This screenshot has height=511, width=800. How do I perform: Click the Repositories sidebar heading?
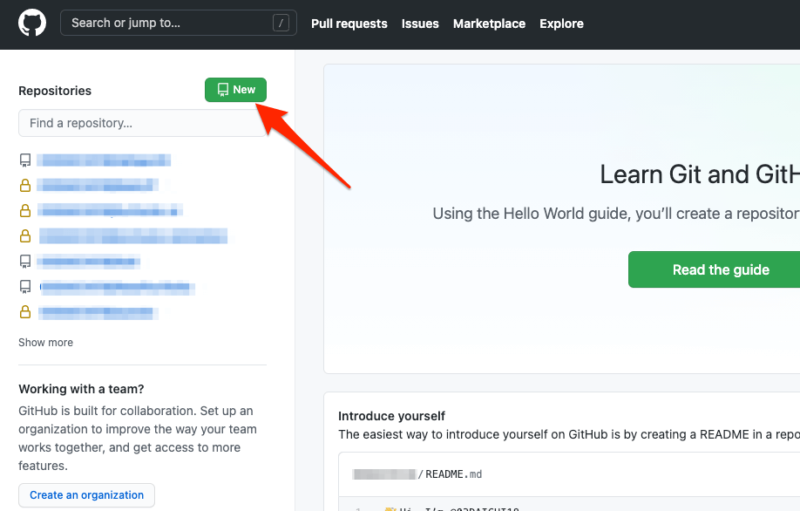pyautogui.click(x=55, y=91)
